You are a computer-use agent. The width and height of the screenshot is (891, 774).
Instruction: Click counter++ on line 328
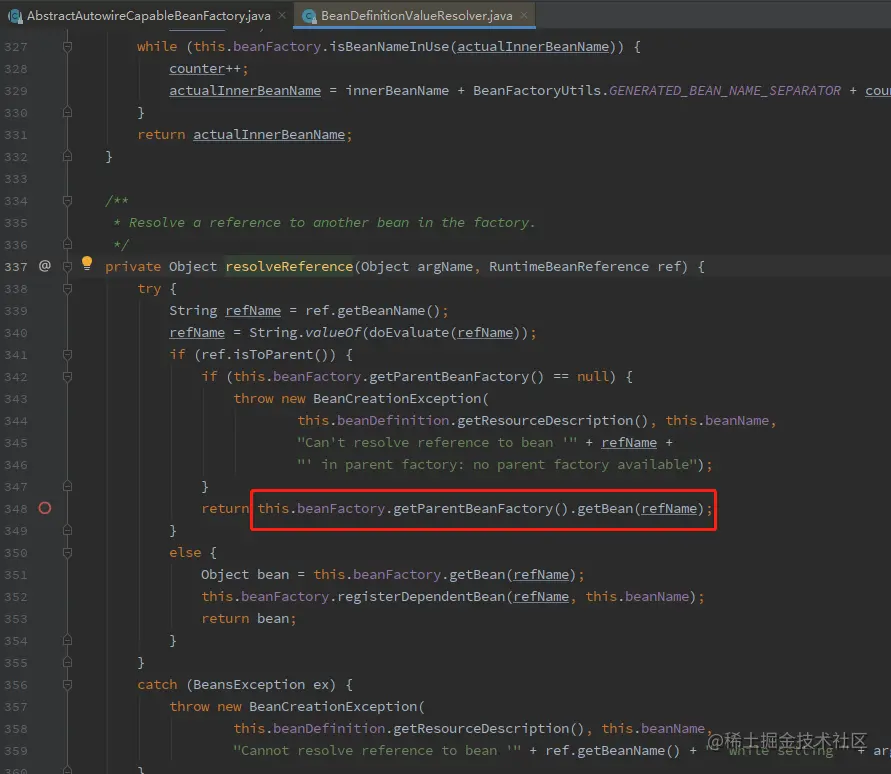tap(205, 69)
